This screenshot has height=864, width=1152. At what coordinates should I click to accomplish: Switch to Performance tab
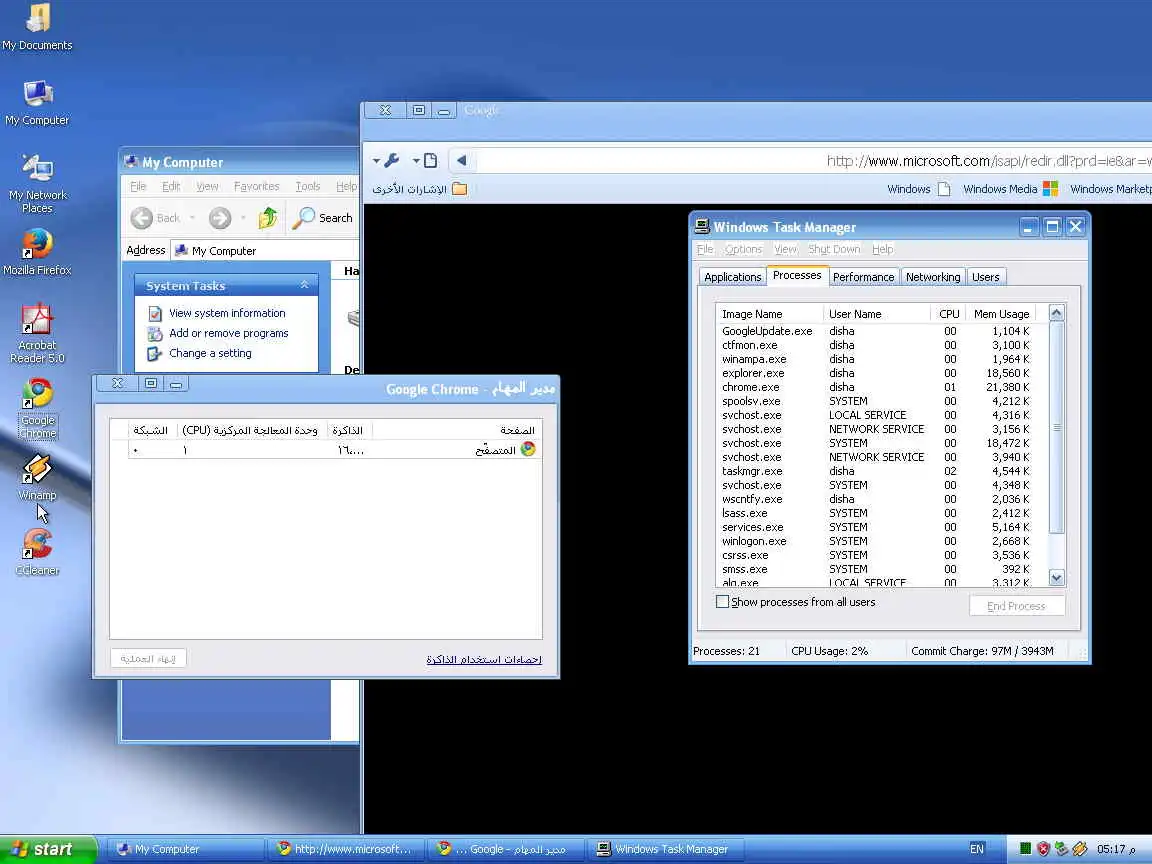(863, 277)
